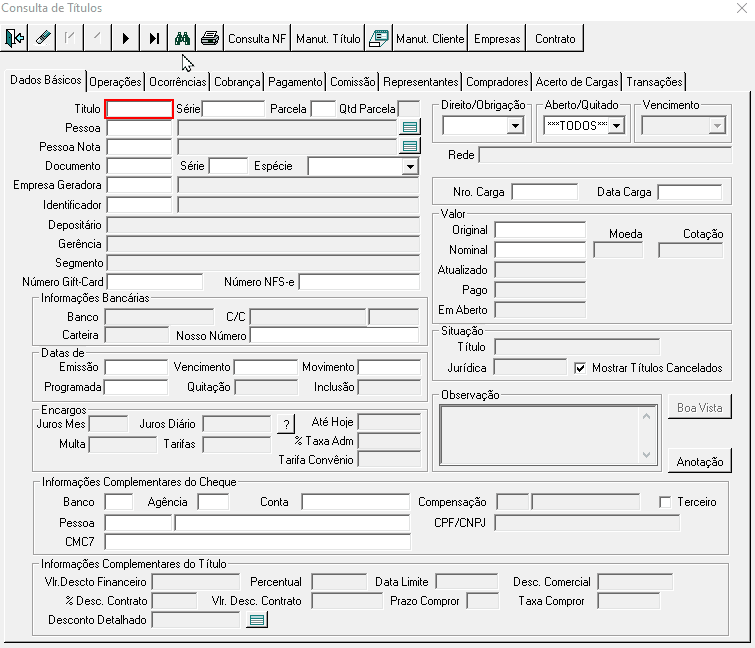Click the CMC7 input field
The width and height of the screenshot is (755, 648).
(258, 542)
